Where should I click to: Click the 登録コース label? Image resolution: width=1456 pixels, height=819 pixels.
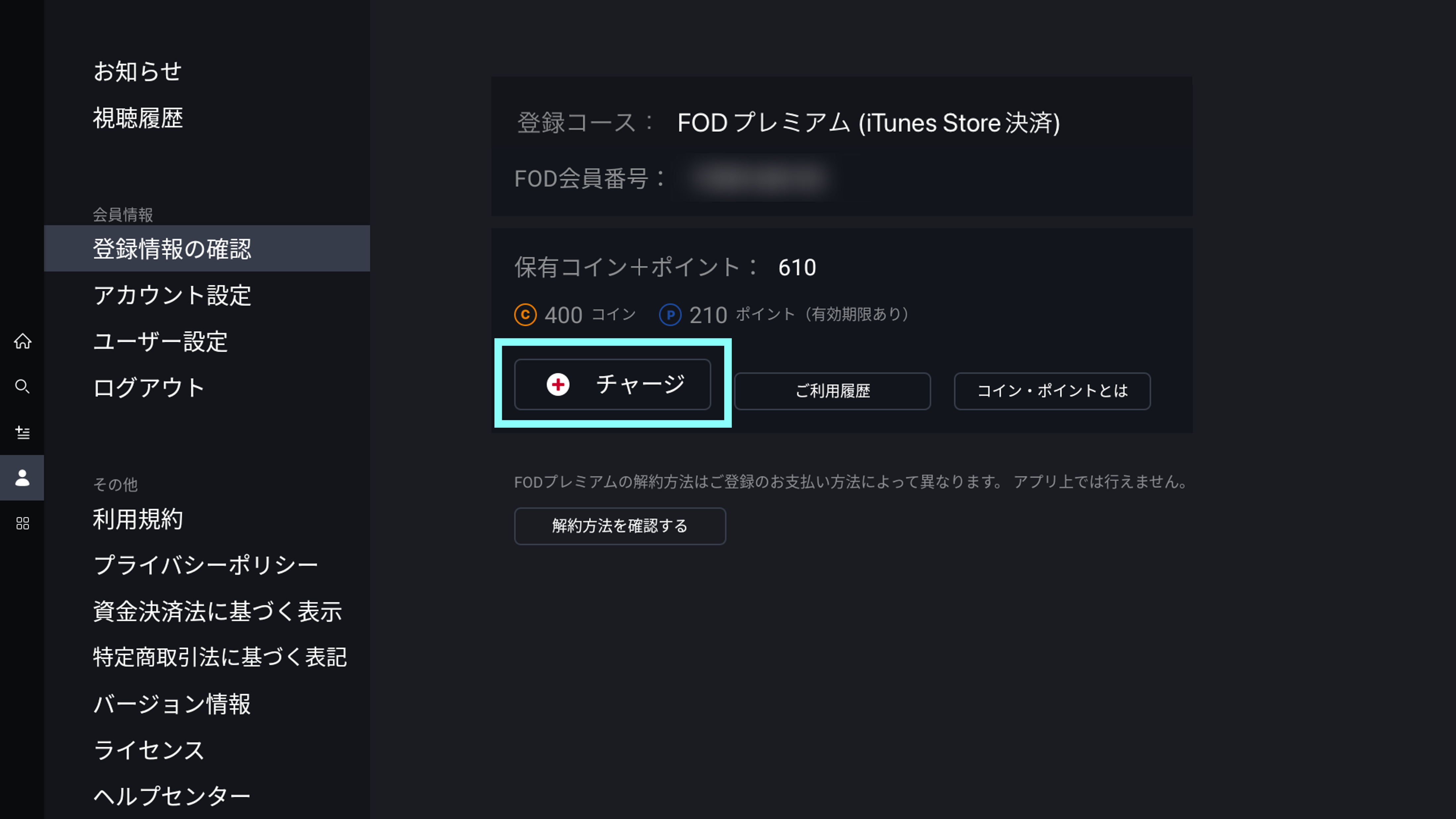(585, 123)
